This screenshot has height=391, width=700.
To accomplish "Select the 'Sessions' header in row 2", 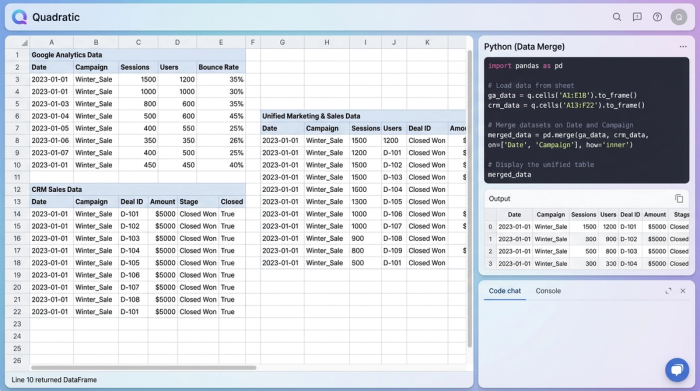I will (x=138, y=67).
